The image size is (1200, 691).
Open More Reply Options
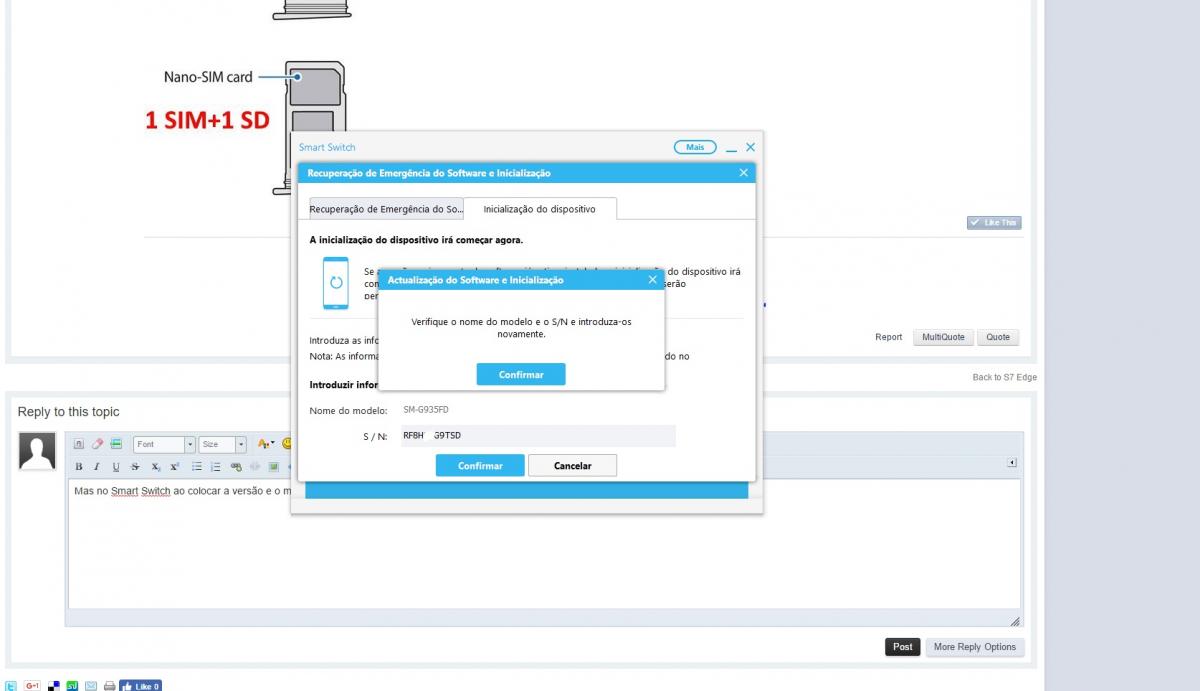coord(974,647)
